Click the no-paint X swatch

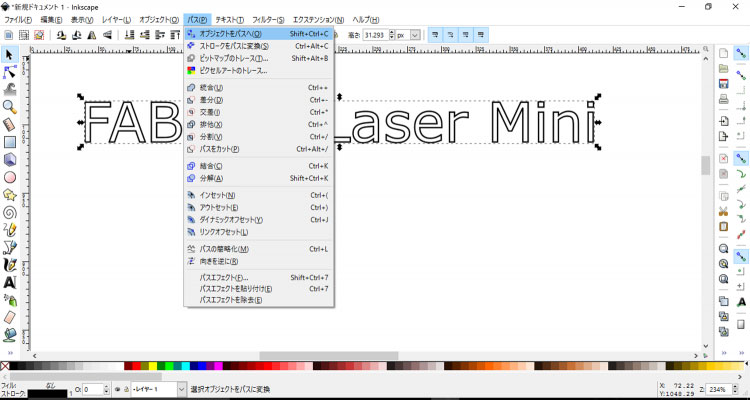(x=5, y=366)
